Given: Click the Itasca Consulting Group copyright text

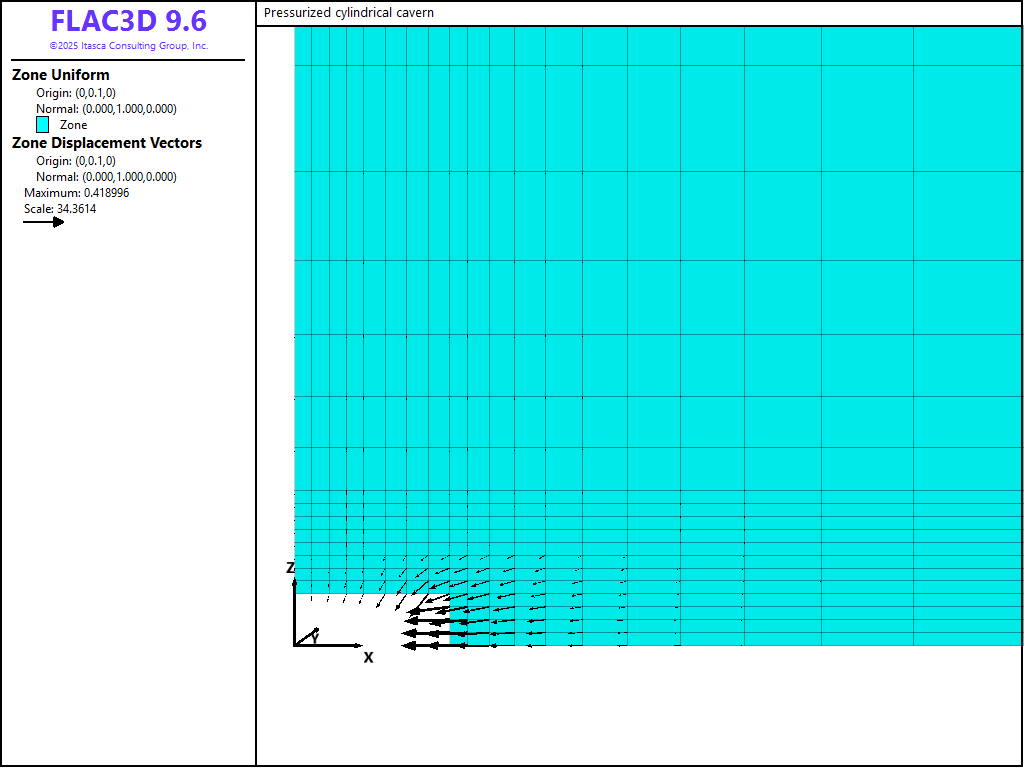Looking at the screenshot, I should (128, 46).
